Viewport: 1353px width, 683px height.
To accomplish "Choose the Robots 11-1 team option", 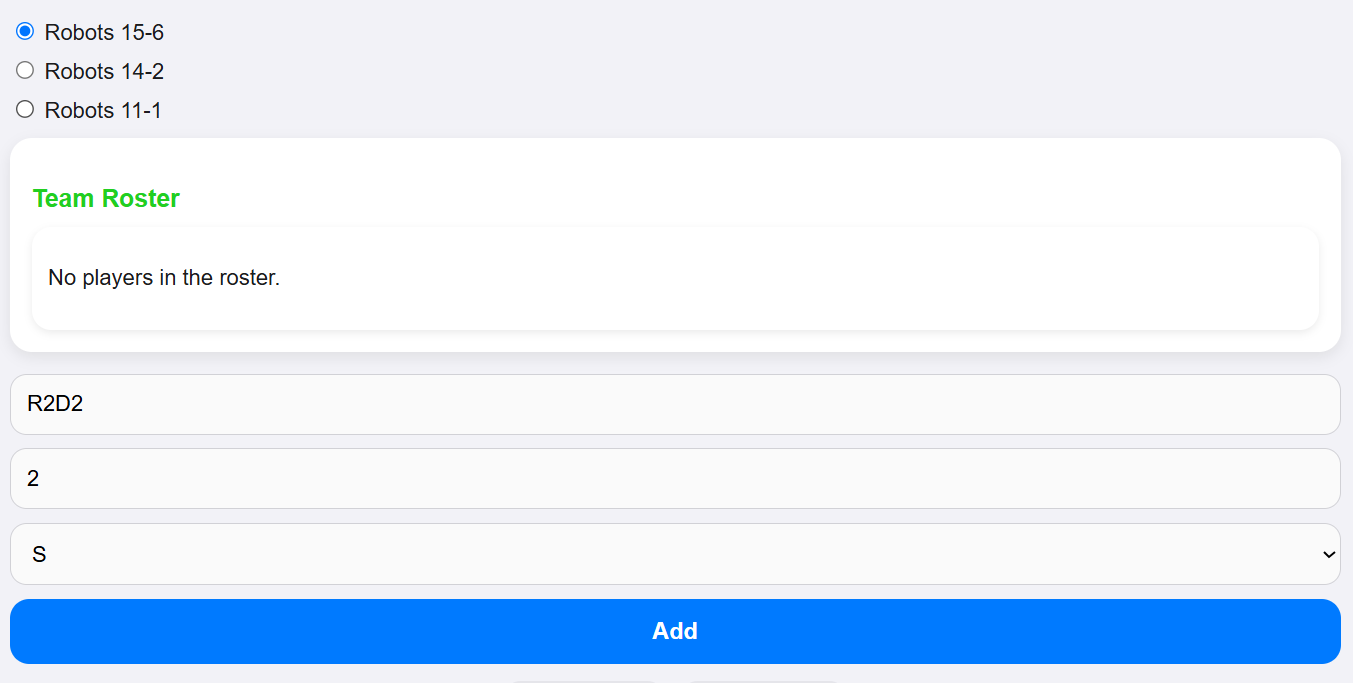I will coord(24,109).
